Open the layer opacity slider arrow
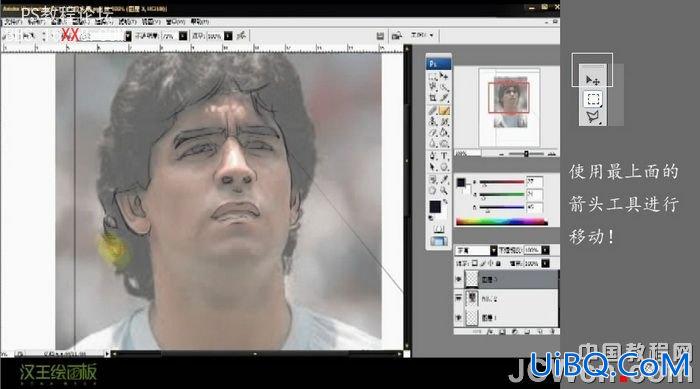700x389 pixels. point(545,251)
